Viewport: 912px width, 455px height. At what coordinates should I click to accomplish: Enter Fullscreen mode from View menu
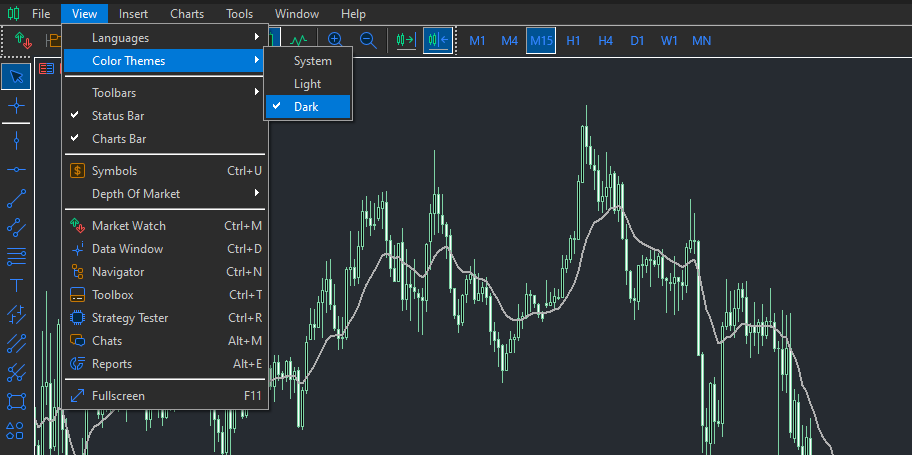point(165,396)
